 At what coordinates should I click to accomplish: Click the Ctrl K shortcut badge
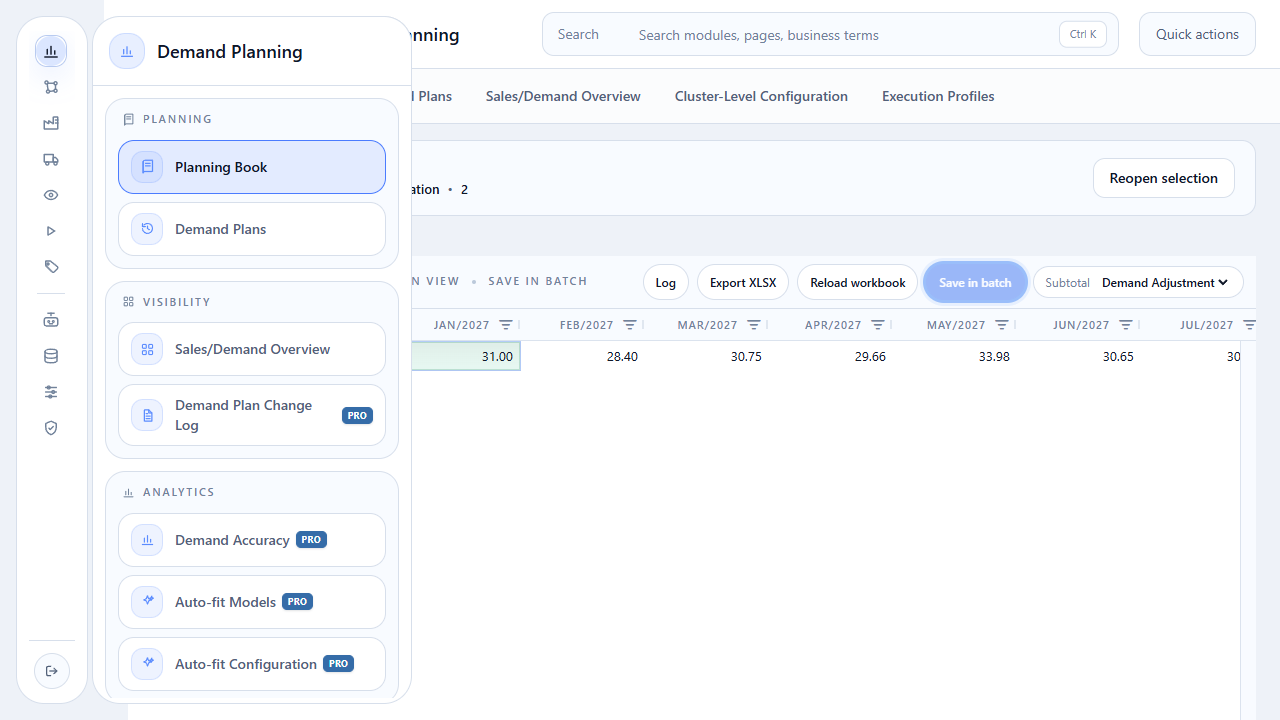[x=1083, y=34]
